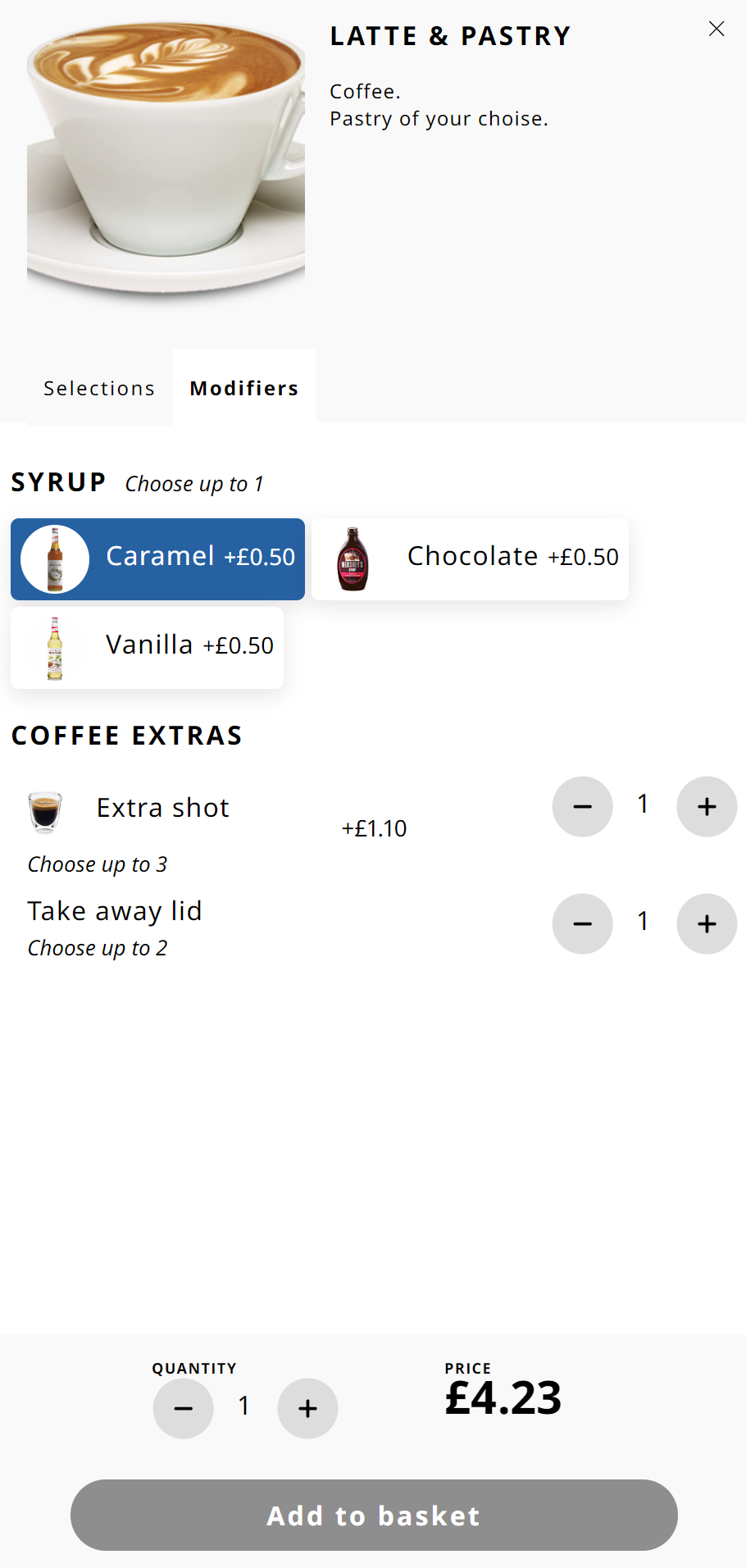Image resolution: width=746 pixels, height=1568 pixels.
Task: Click the Extra shot espresso glass icon
Action: [45, 812]
